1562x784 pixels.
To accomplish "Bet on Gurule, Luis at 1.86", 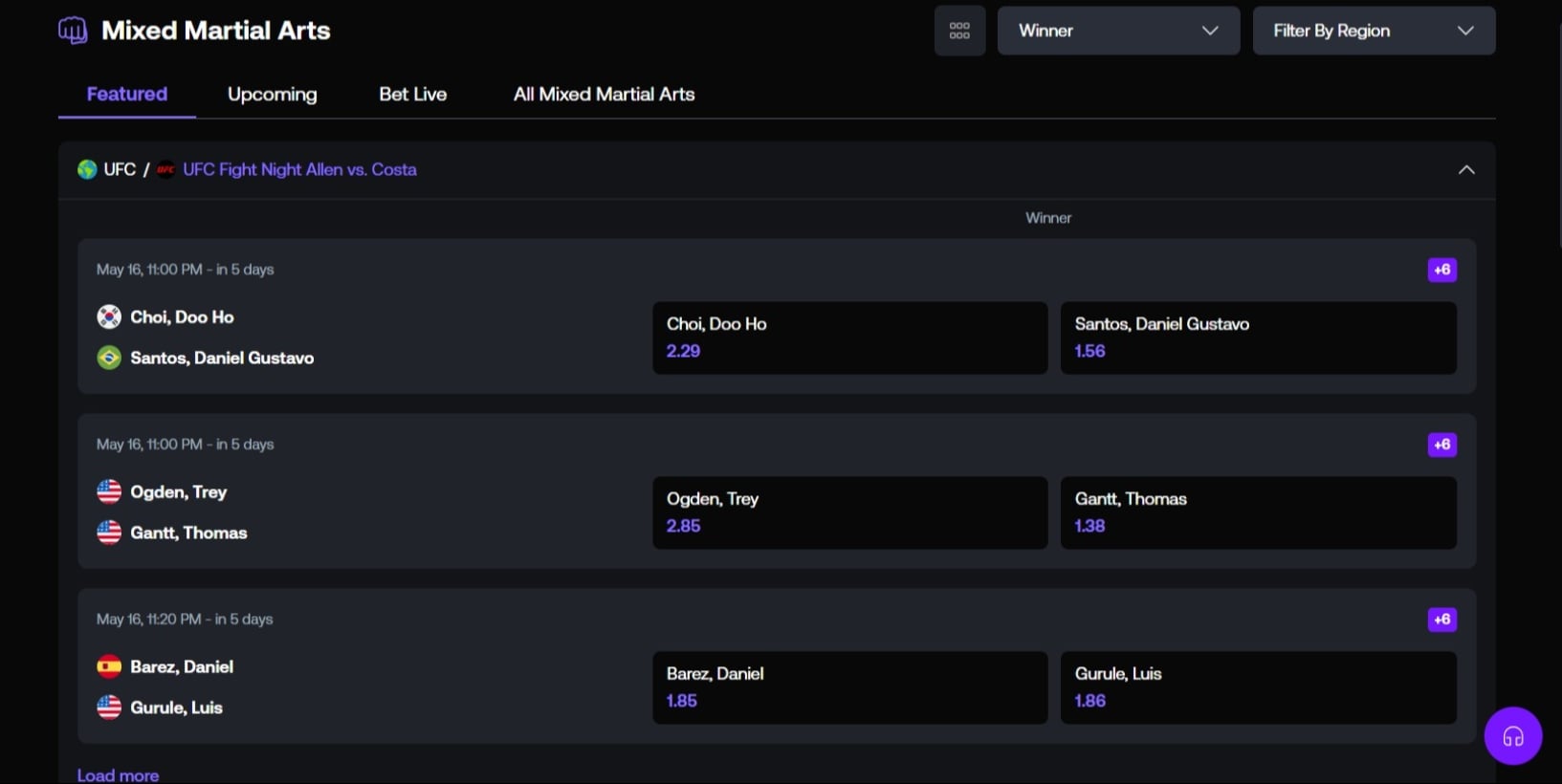I will click(x=1259, y=687).
